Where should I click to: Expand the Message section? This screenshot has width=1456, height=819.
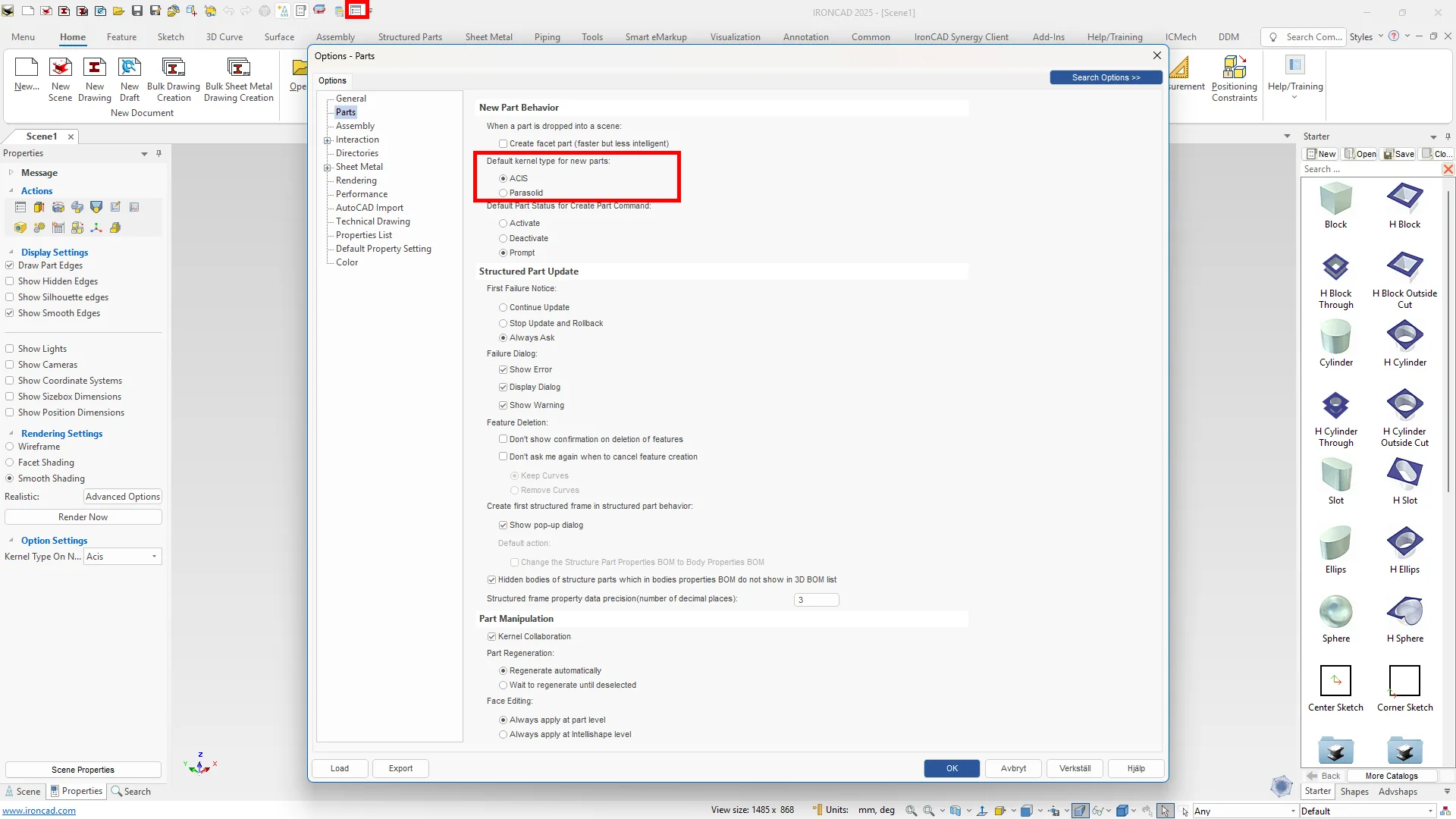tap(11, 172)
